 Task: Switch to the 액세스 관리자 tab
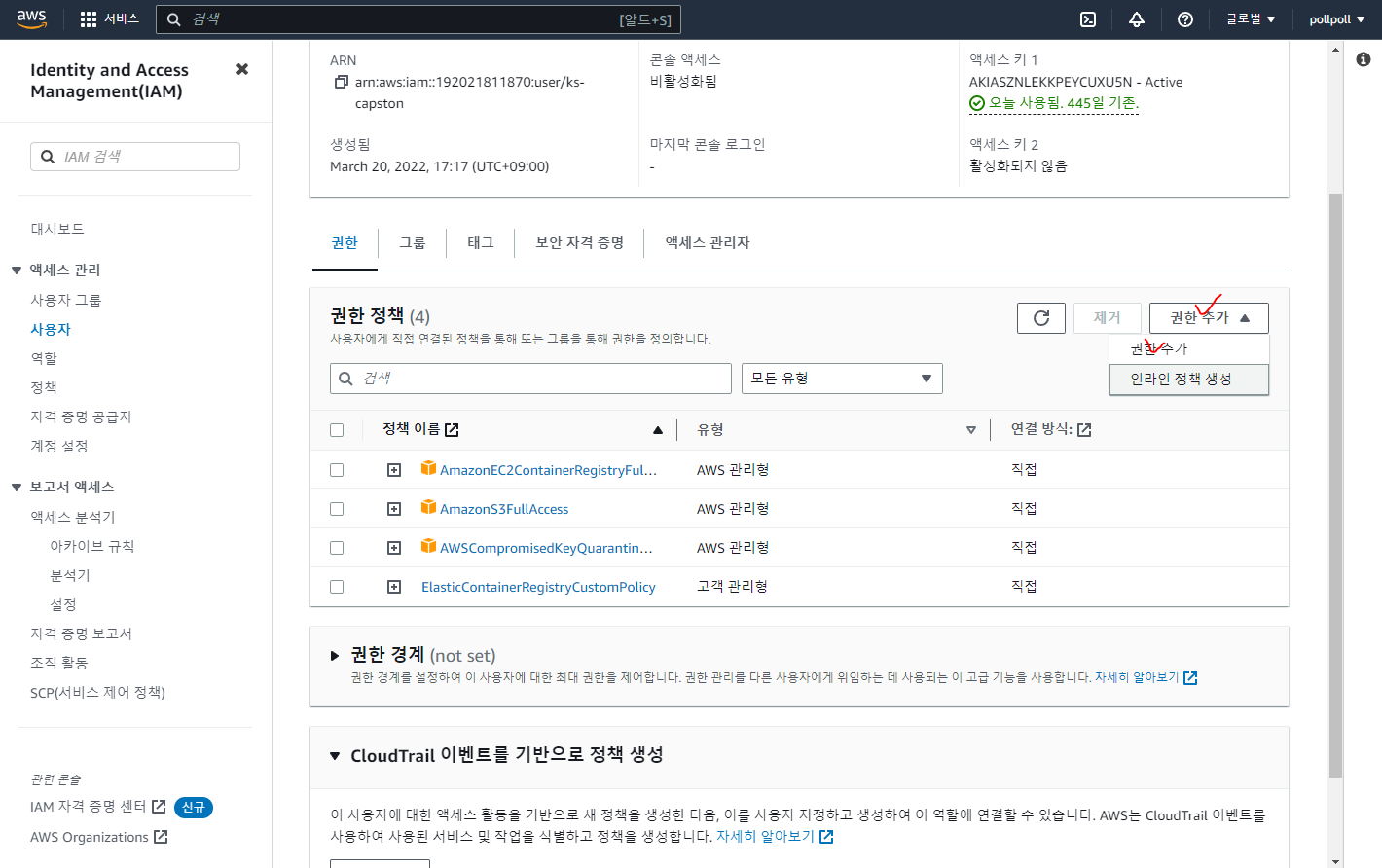708,243
